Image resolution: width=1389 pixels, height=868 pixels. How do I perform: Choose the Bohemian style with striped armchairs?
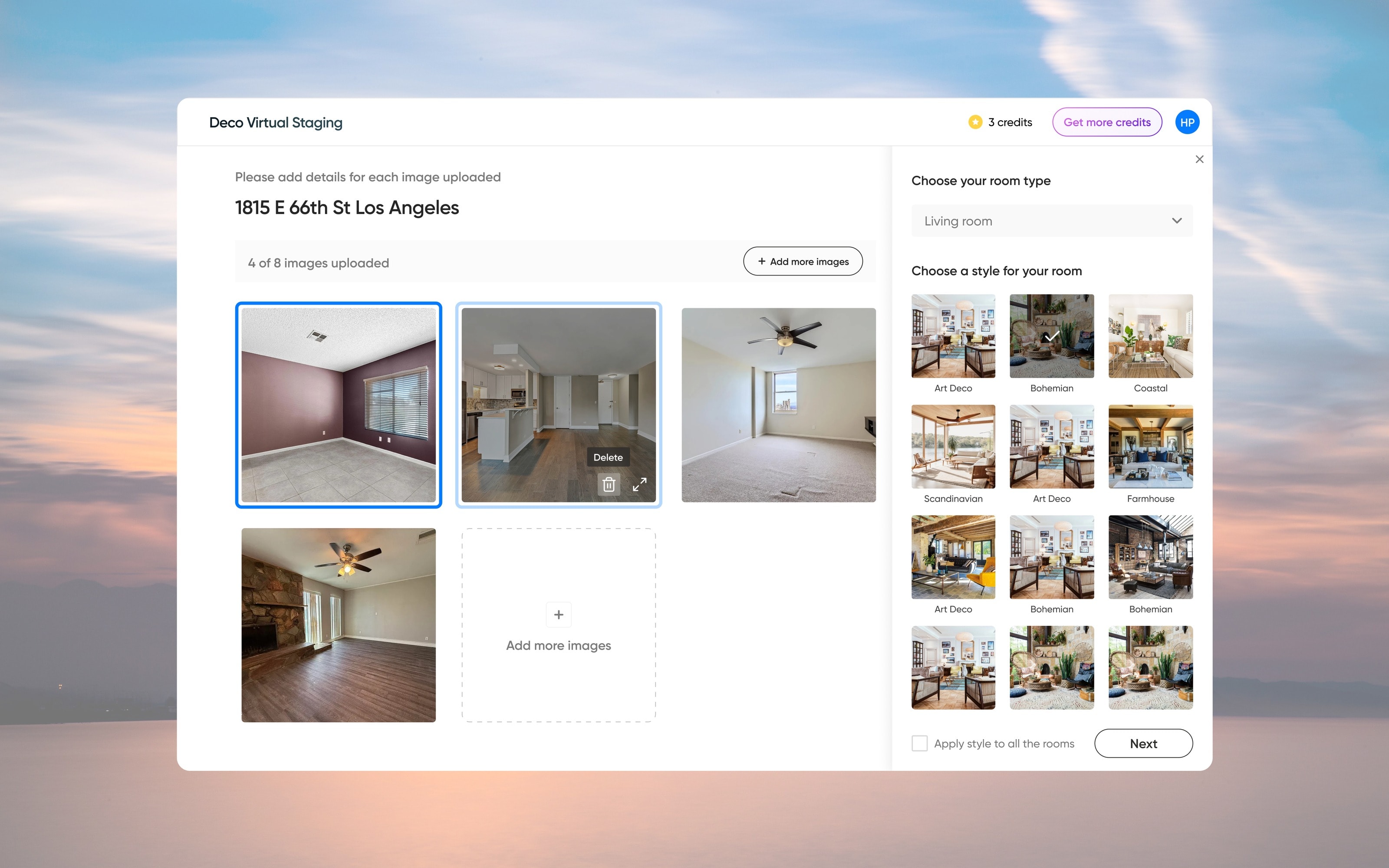(1051, 557)
